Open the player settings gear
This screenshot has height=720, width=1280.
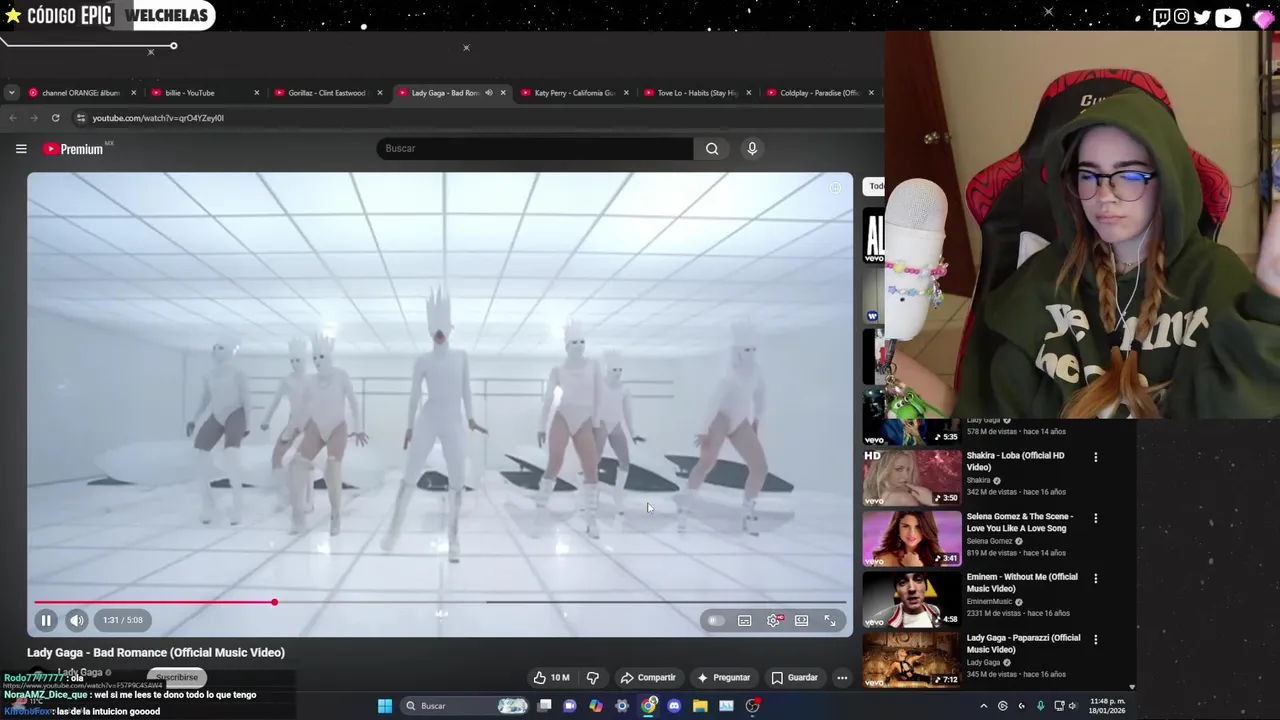[774, 621]
